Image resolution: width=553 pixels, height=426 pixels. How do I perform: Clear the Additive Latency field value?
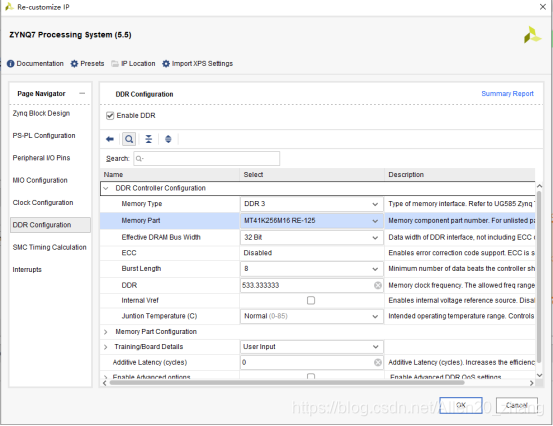click(x=377, y=362)
